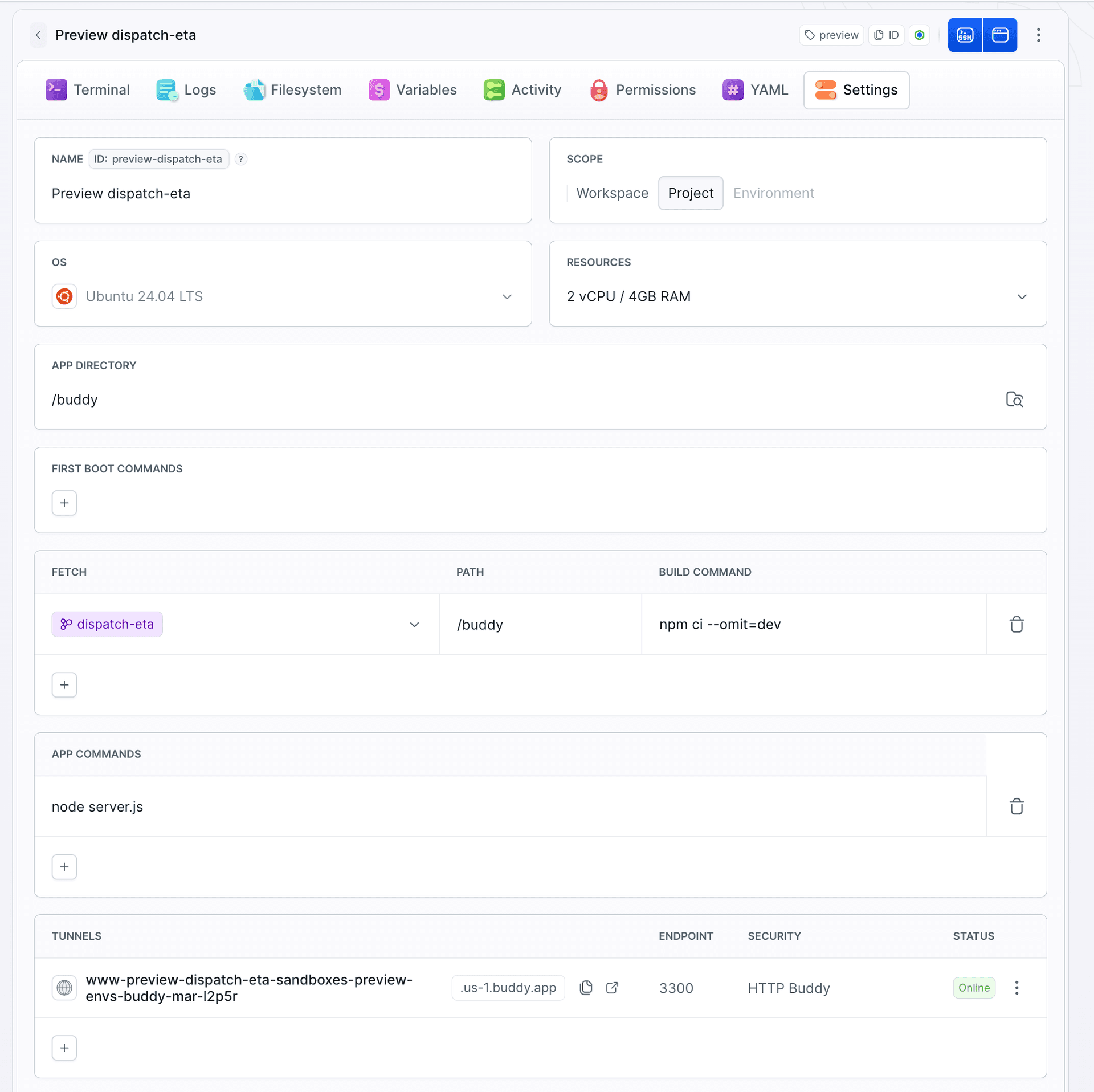Open the dispatch-eta fetch source dropdown

click(236, 624)
